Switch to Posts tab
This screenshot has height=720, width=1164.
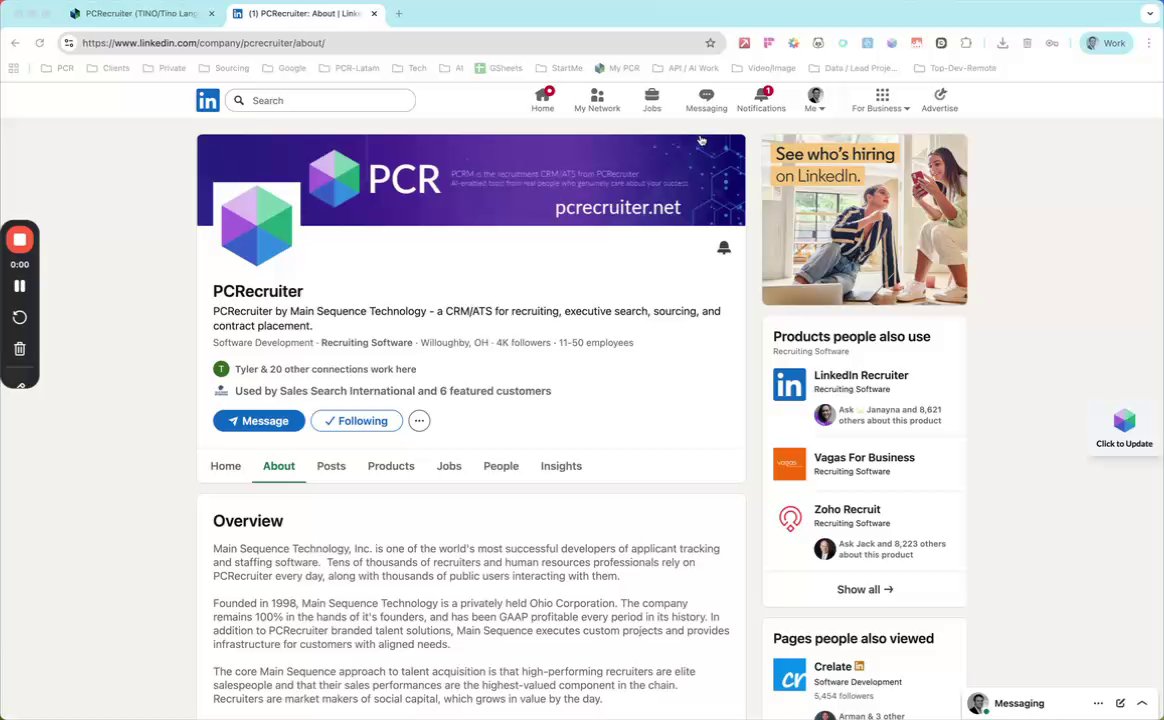click(x=331, y=466)
